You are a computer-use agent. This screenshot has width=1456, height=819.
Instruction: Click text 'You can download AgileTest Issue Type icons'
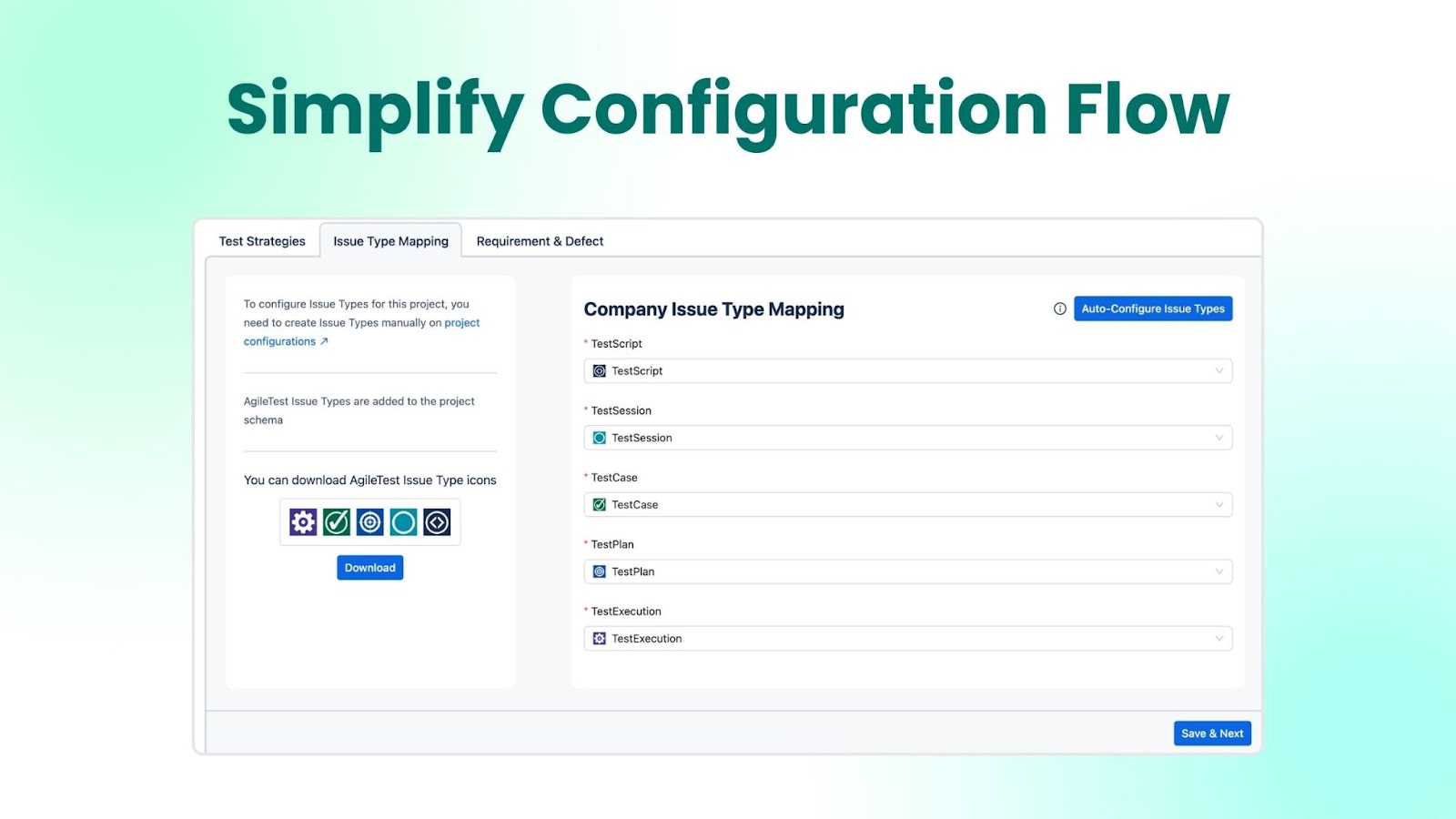tap(370, 480)
